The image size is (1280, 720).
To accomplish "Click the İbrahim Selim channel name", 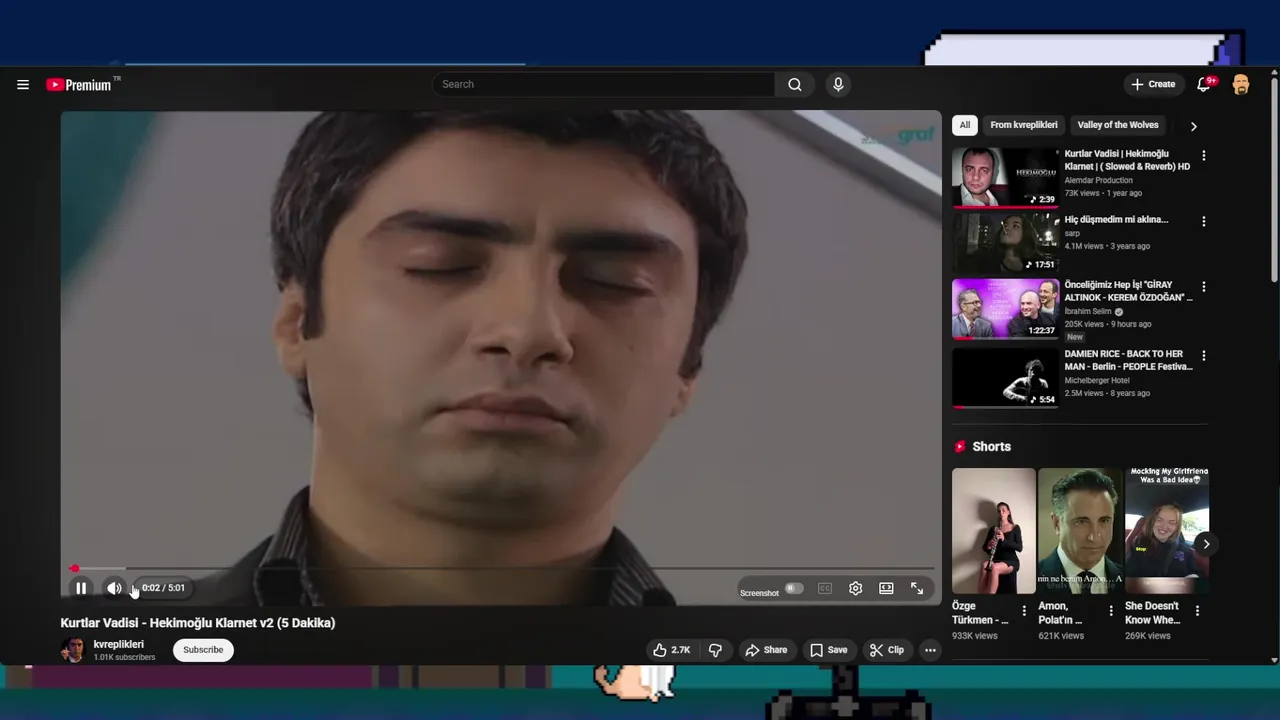I will 1088,312.
